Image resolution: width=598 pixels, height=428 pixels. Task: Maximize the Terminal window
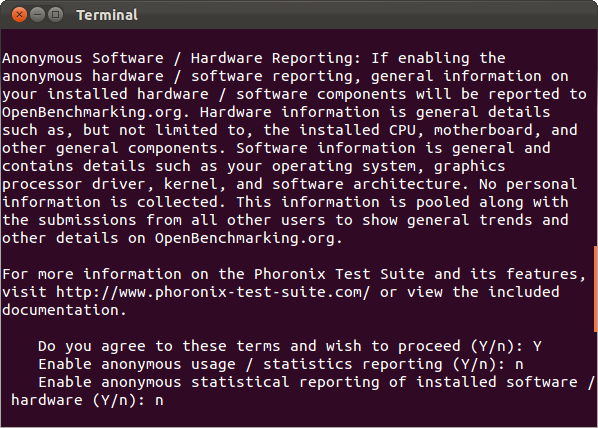(56, 15)
